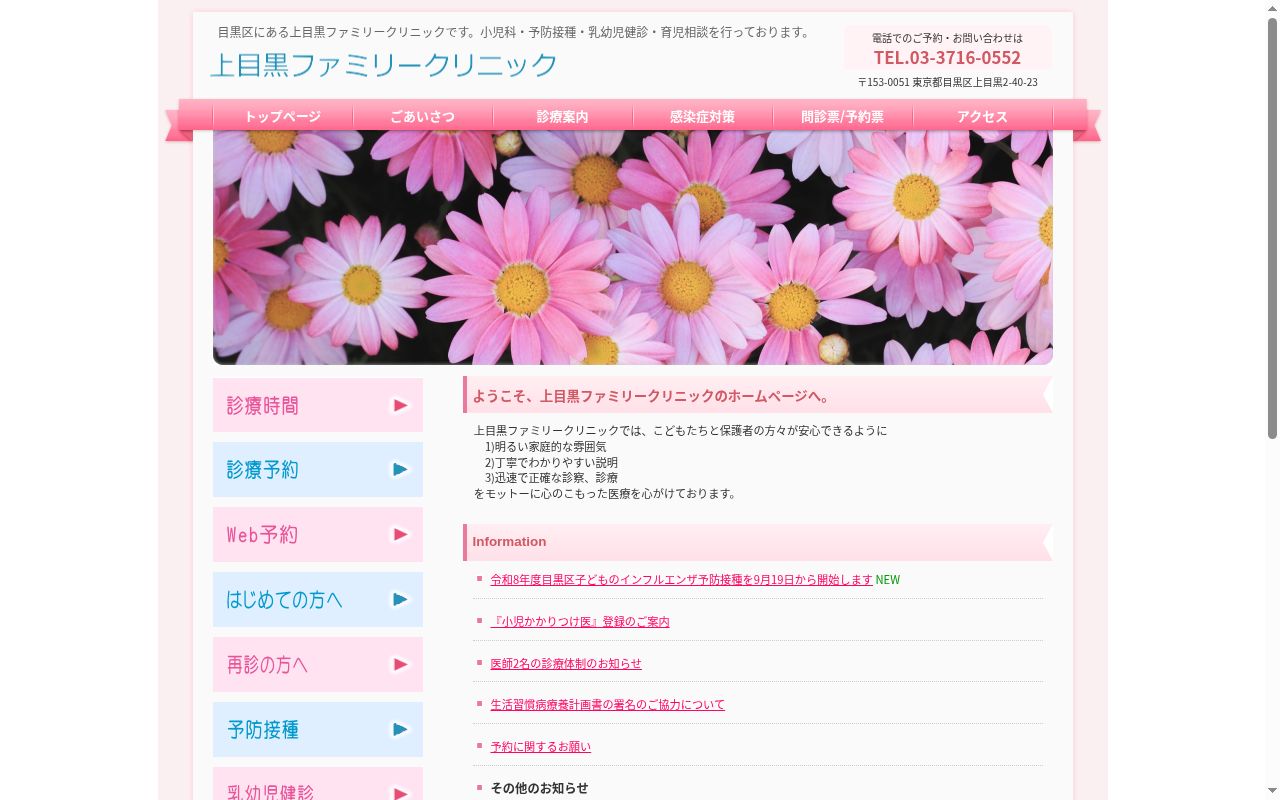Click the arrow icon on Web予約
Image resolution: width=1280 pixels, height=800 pixels.
click(x=400, y=535)
